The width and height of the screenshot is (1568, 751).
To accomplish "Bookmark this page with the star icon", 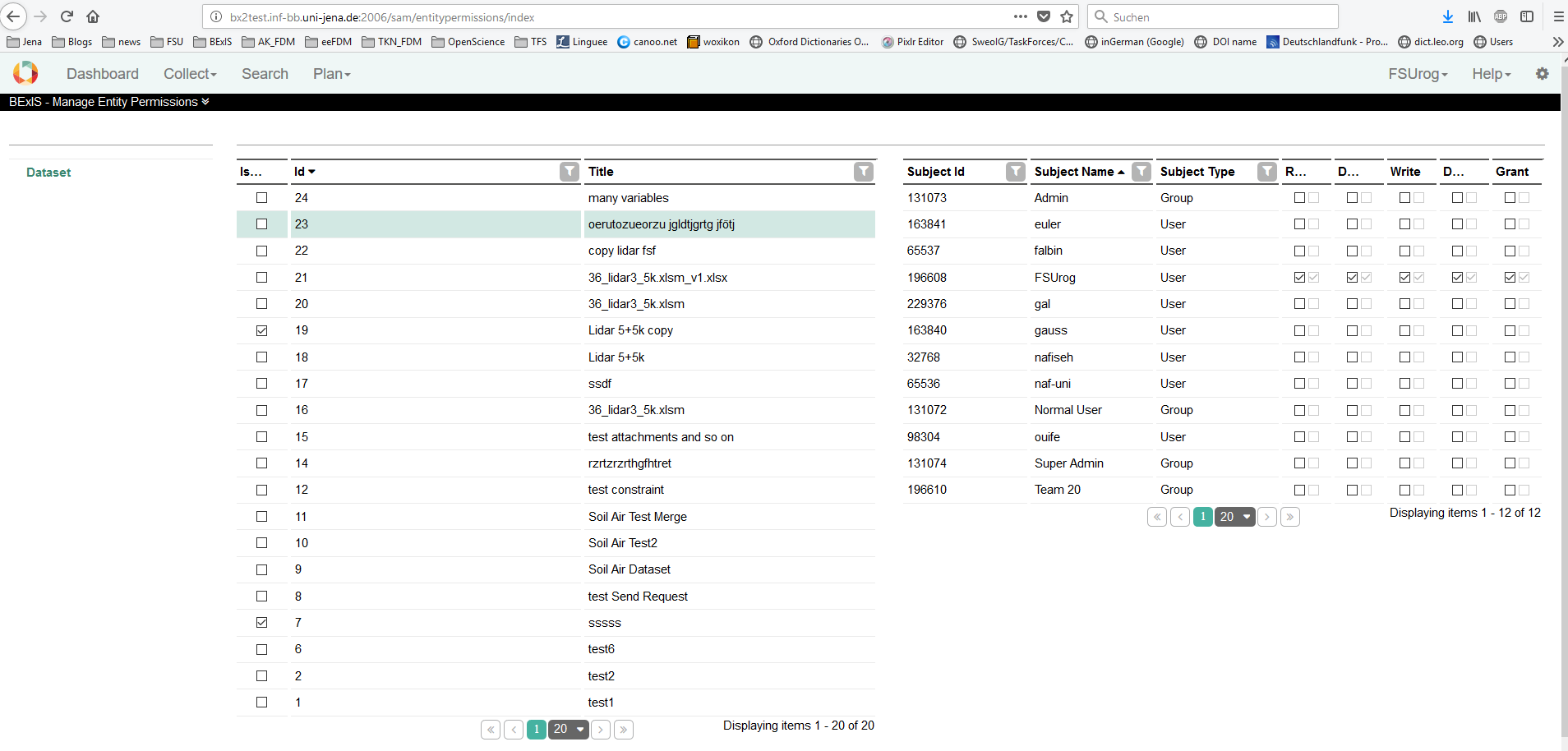I will tap(1067, 16).
